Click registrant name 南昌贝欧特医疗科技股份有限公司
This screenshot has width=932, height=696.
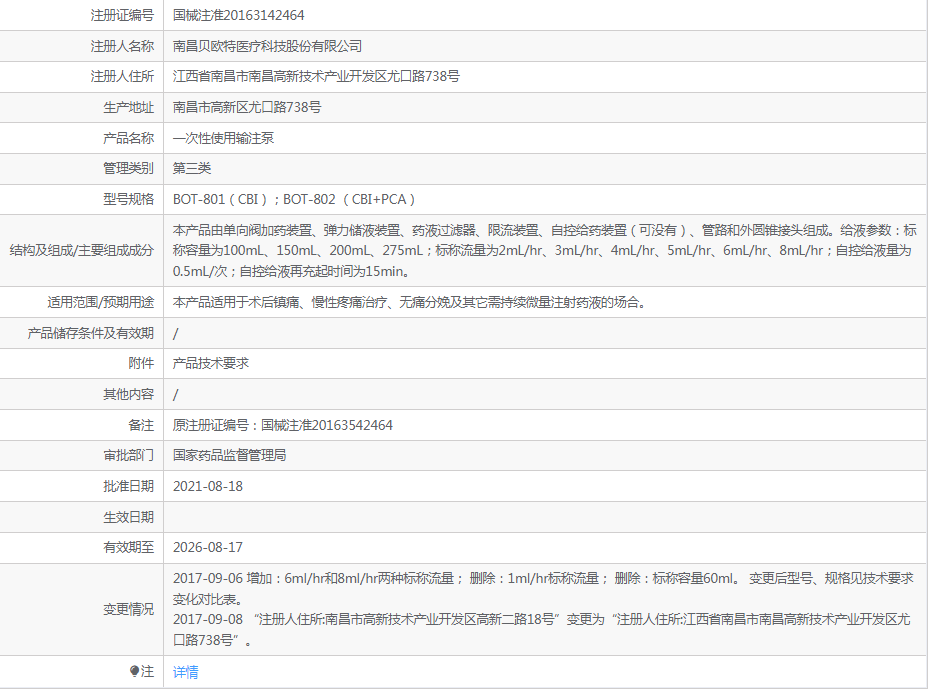point(267,46)
